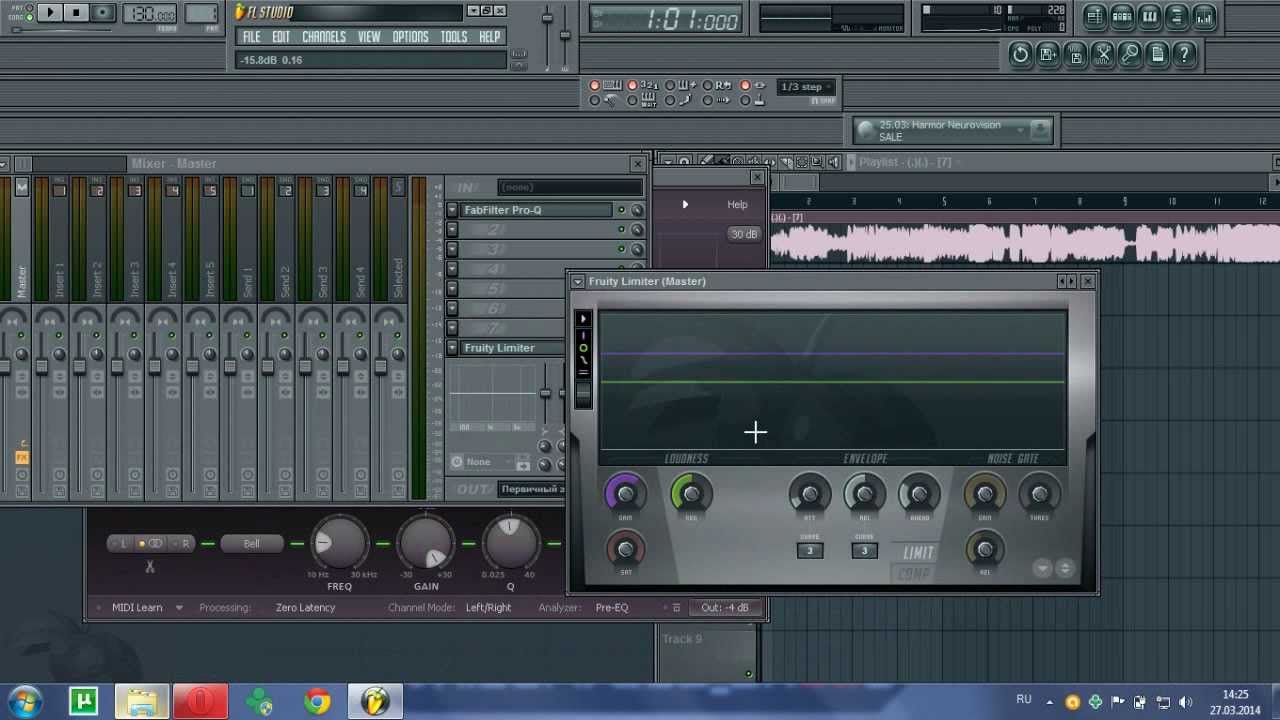Select Pro-Q right channel R button
The width and height of the screenshot is (1280, 720).
point(184,543)
